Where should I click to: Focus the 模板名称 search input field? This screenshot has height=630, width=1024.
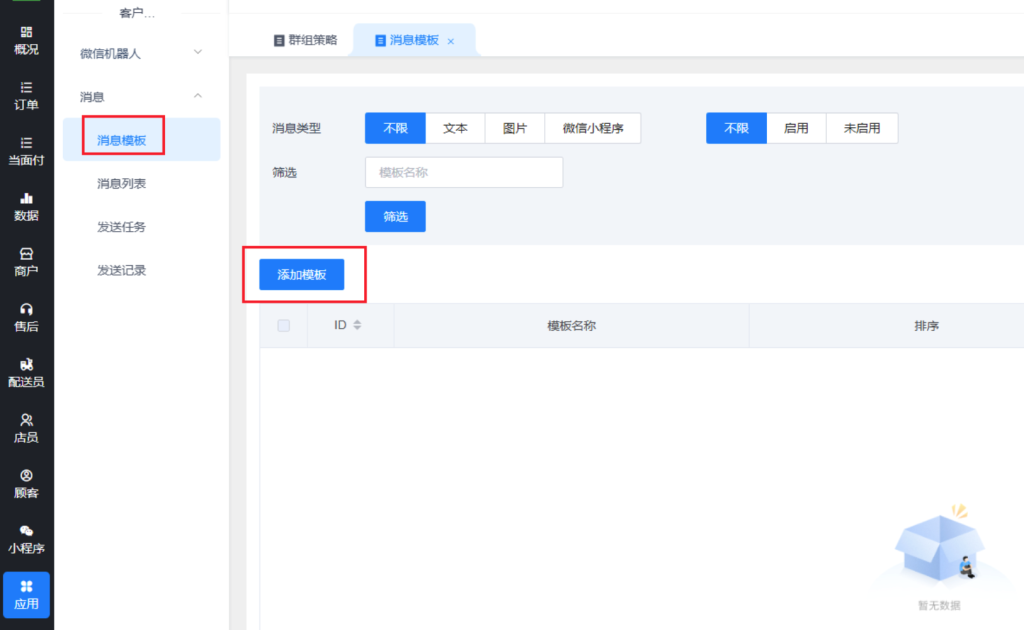pos(463,172)
